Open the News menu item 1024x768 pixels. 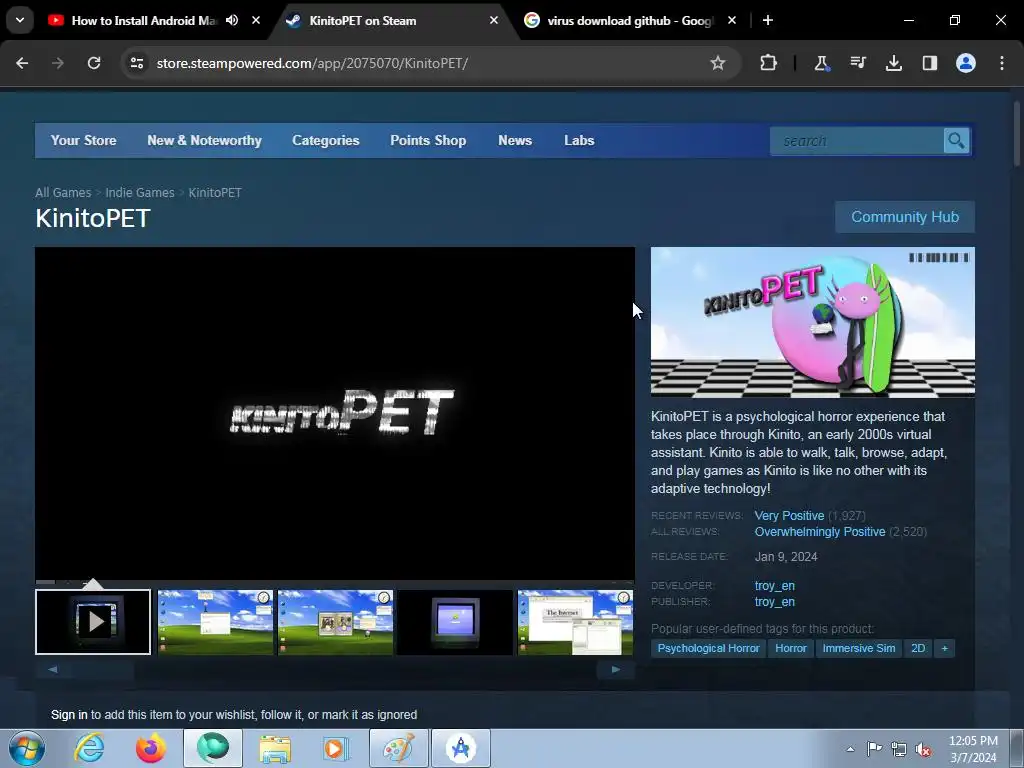pos(515,140)
